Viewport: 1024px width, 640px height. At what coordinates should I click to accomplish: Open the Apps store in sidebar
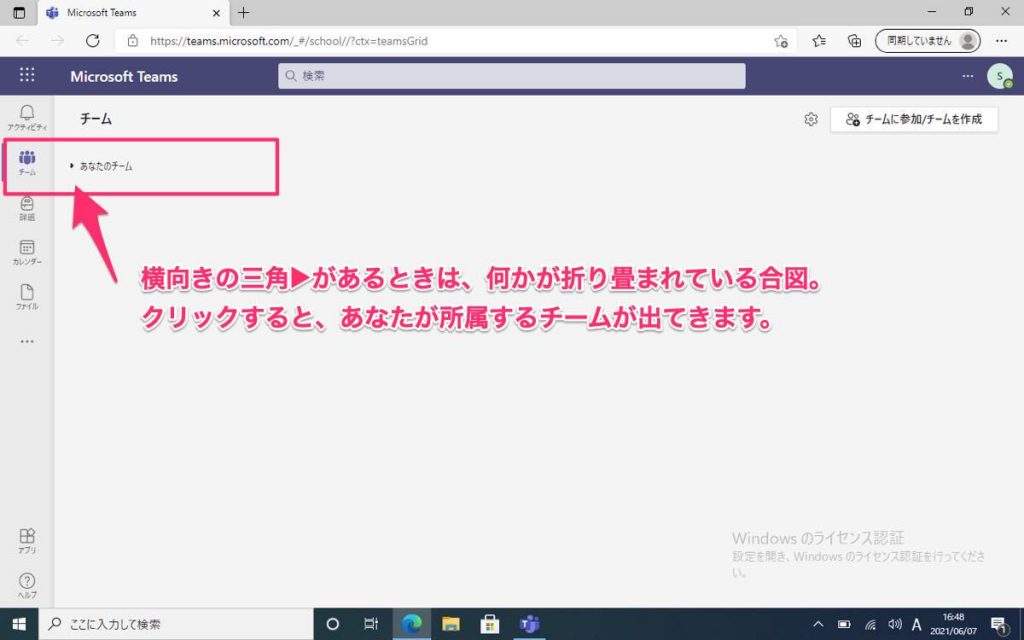(x=27, y=541)
